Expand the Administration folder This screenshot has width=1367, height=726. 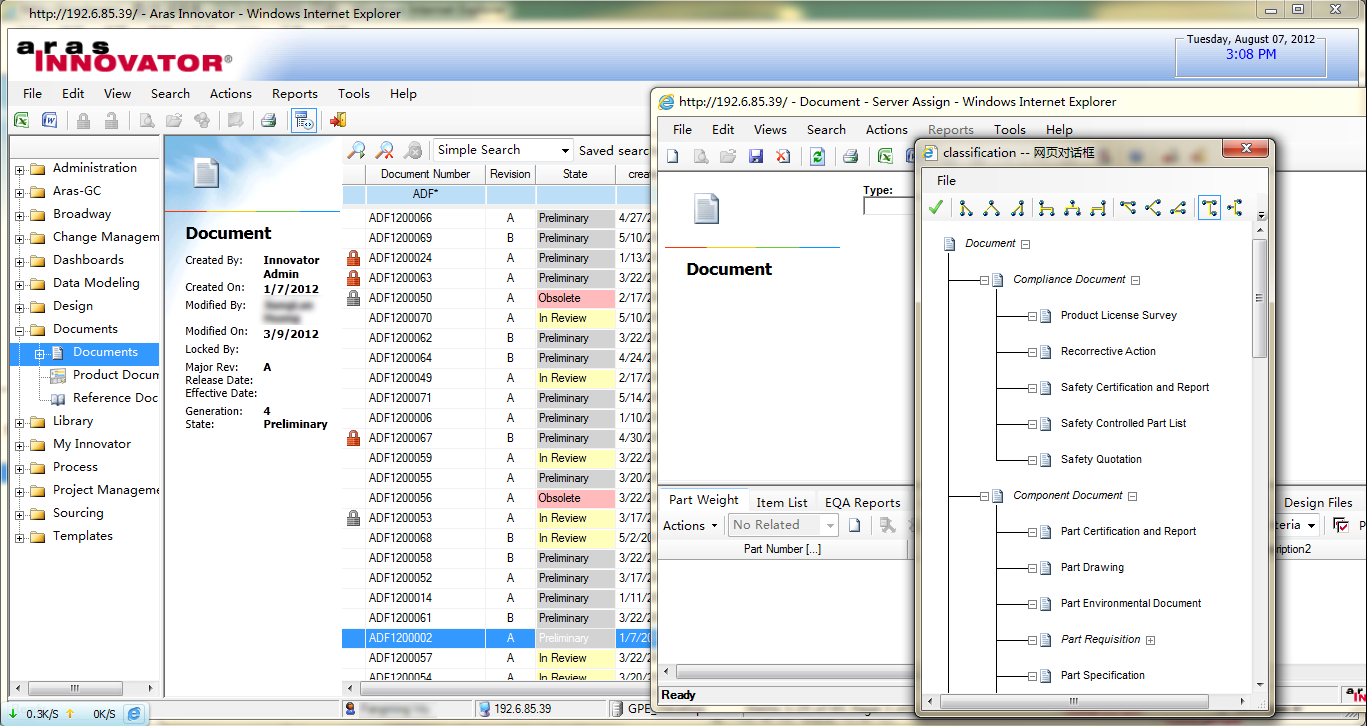[19, 169]
